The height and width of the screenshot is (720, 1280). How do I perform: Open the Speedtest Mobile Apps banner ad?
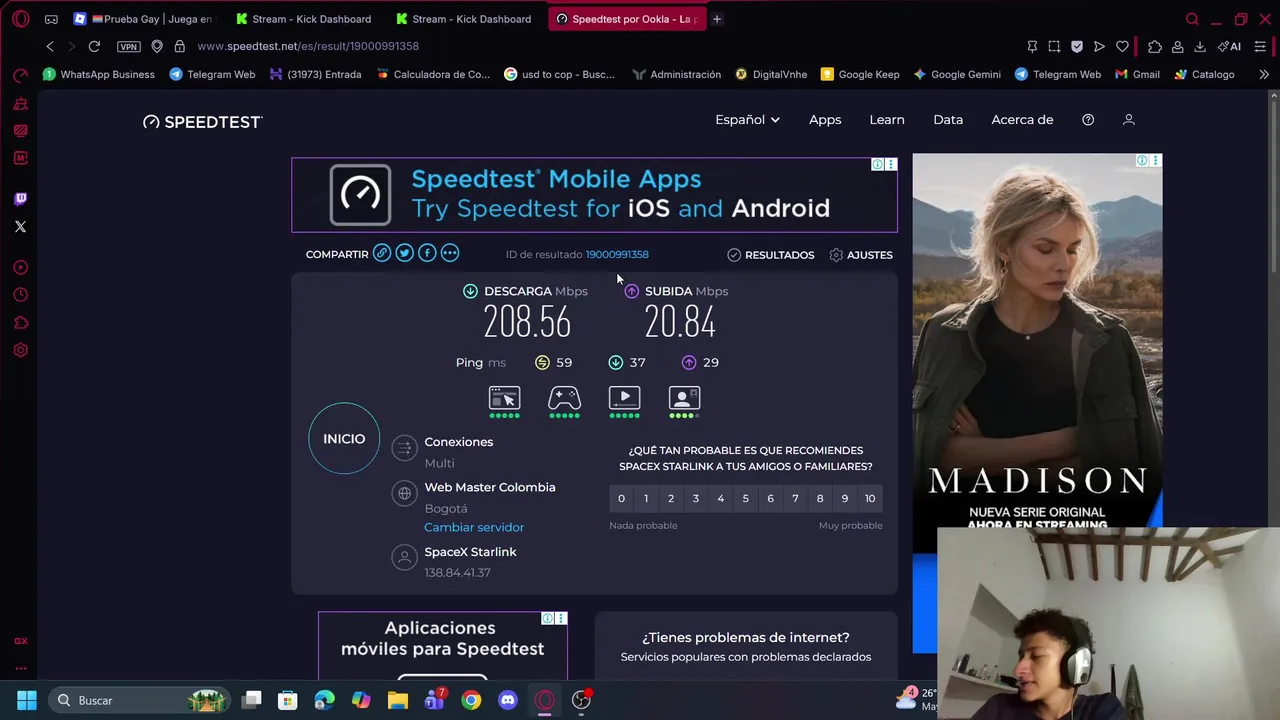pyautogui.click(x=594, y=195)
